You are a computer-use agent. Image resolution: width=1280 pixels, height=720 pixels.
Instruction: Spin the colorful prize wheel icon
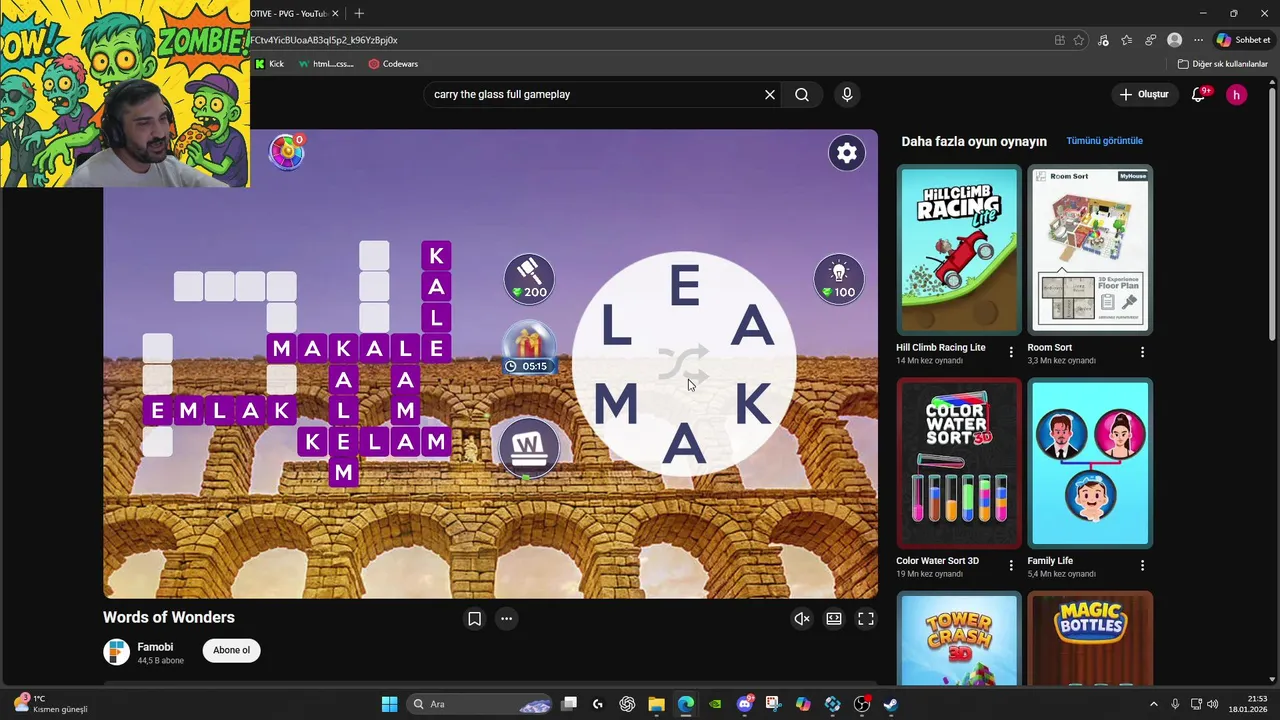(287, 152)
